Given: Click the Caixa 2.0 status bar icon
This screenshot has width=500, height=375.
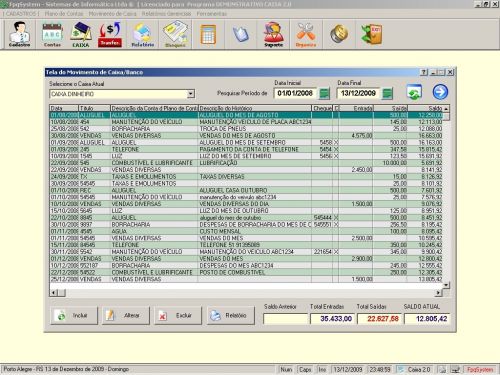Looking at the screenshot, I should pyautogui.click(x=401, y=369).
